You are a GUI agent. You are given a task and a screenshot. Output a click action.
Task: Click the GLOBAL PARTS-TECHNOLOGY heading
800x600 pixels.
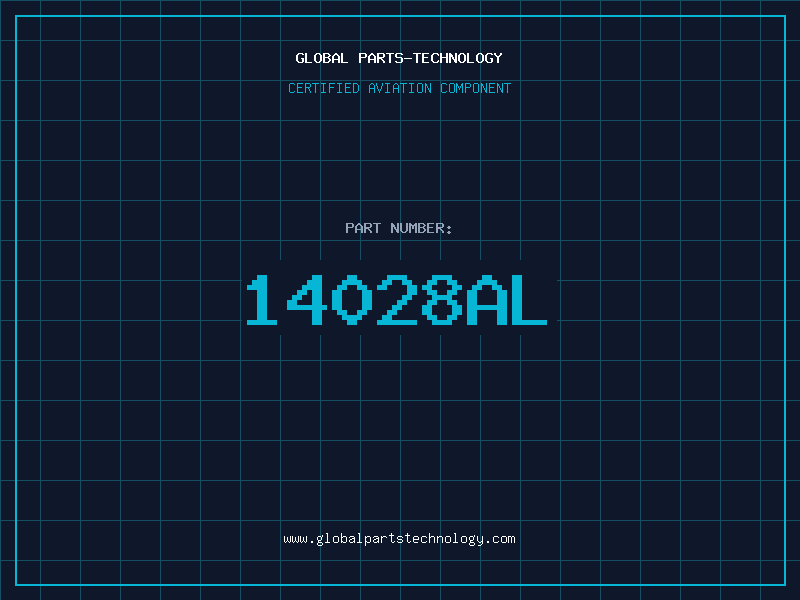[399, 58]
